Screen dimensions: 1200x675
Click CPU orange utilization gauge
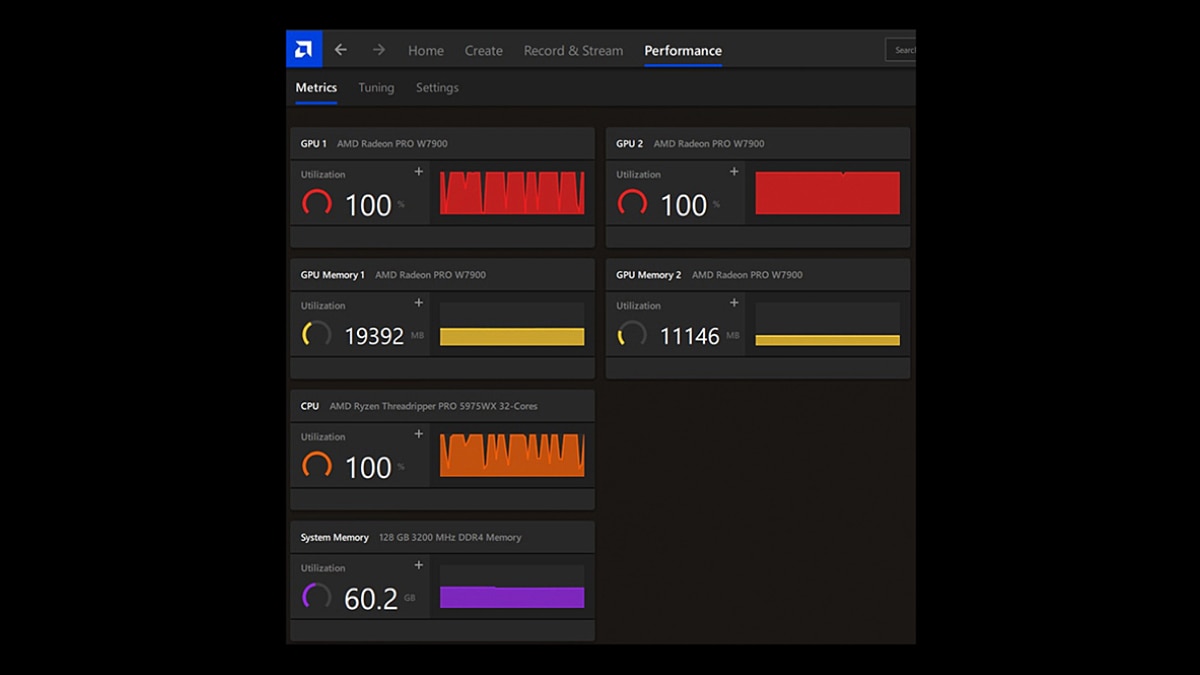[x=317, y=466]
